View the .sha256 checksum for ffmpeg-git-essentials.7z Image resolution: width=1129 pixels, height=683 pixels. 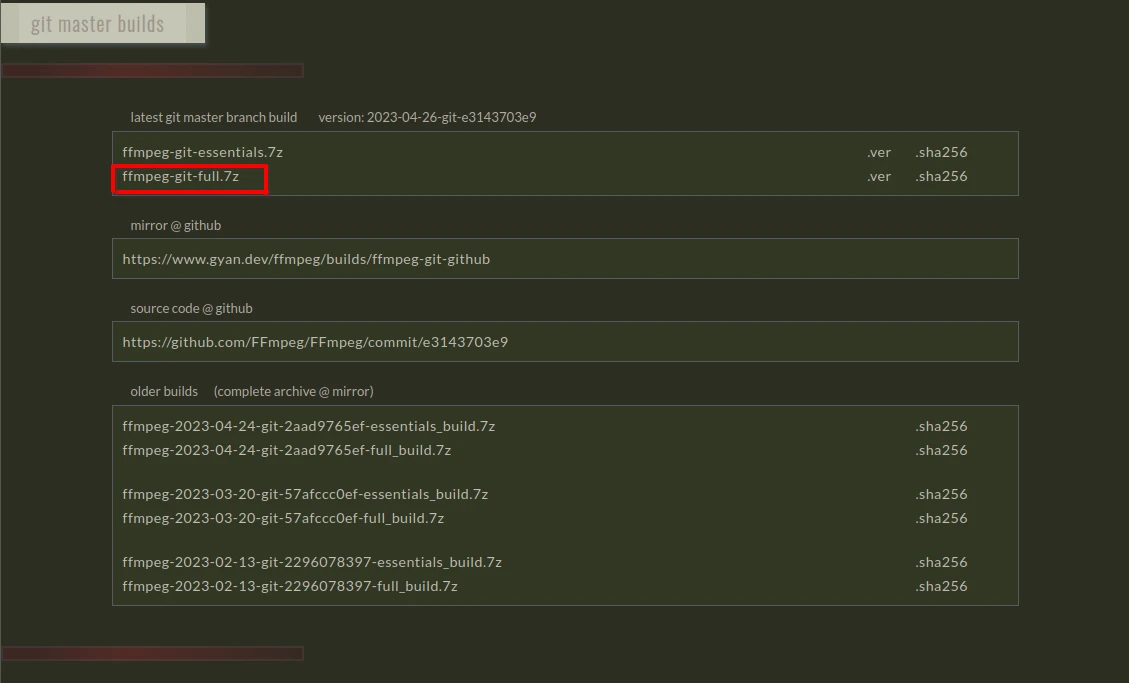[940, 151]
